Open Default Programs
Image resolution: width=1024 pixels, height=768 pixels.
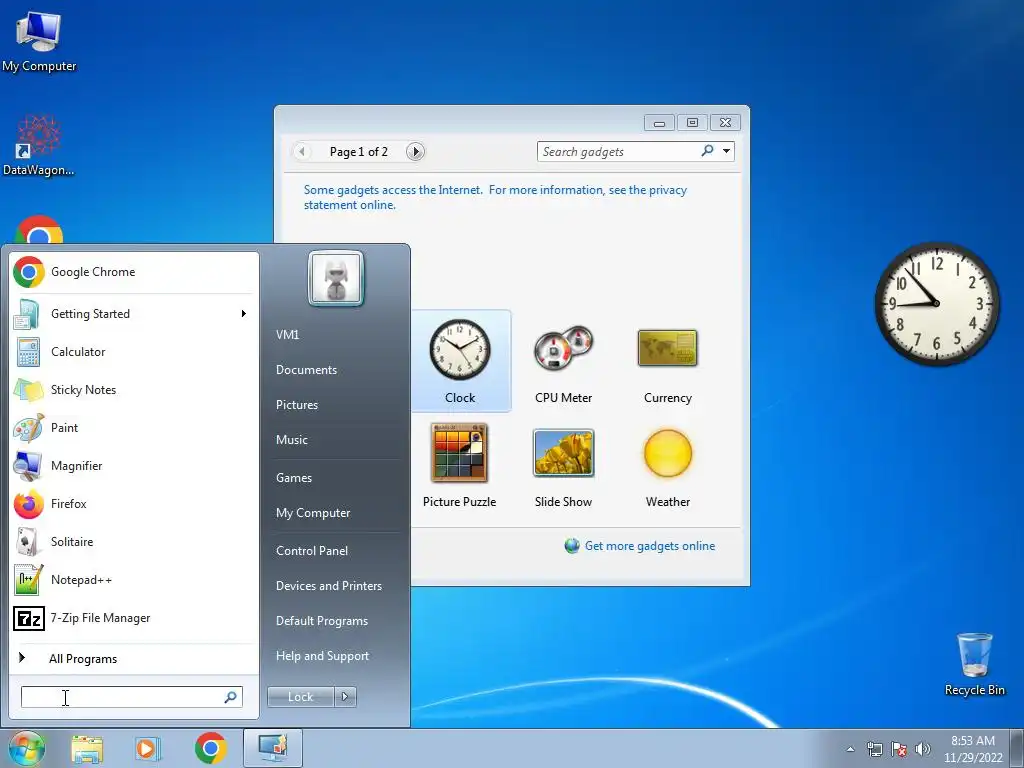pos(322,621)
